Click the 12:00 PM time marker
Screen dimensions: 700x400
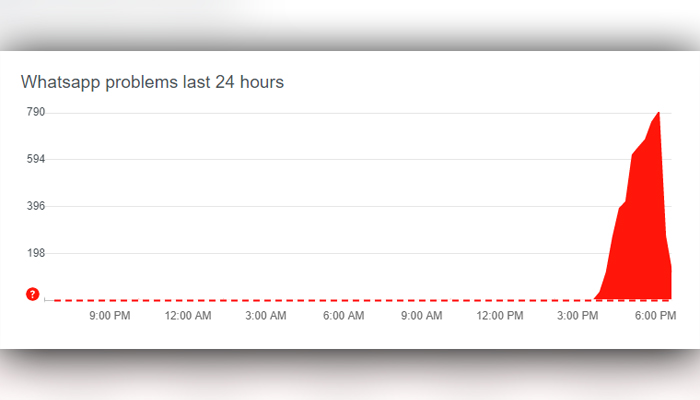tap(500, 316)
